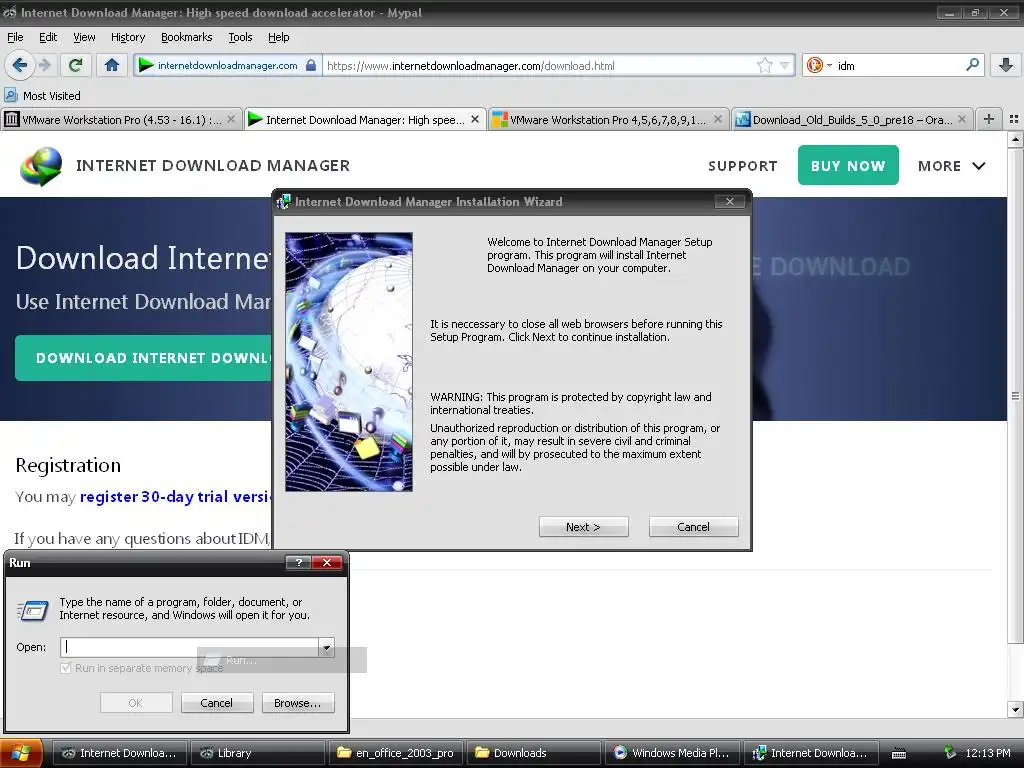
Task: Click the IDM globe logo on the page
Action: tap(41, 166)
